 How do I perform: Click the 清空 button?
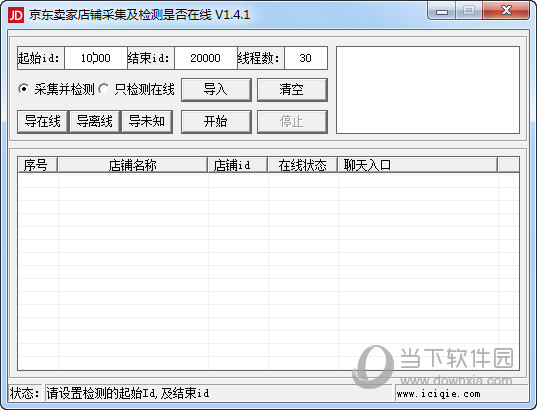292,90
